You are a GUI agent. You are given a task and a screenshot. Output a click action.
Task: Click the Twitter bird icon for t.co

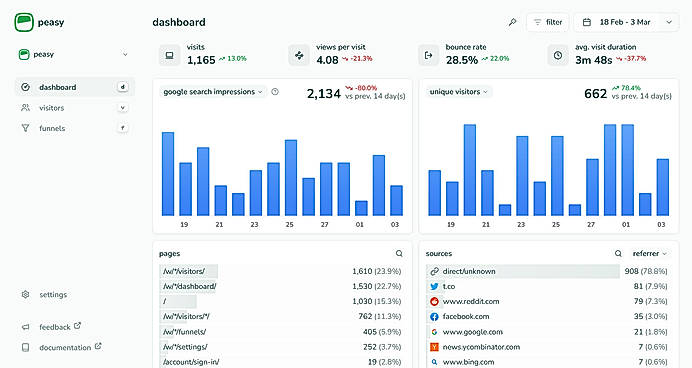click(434, 286)
